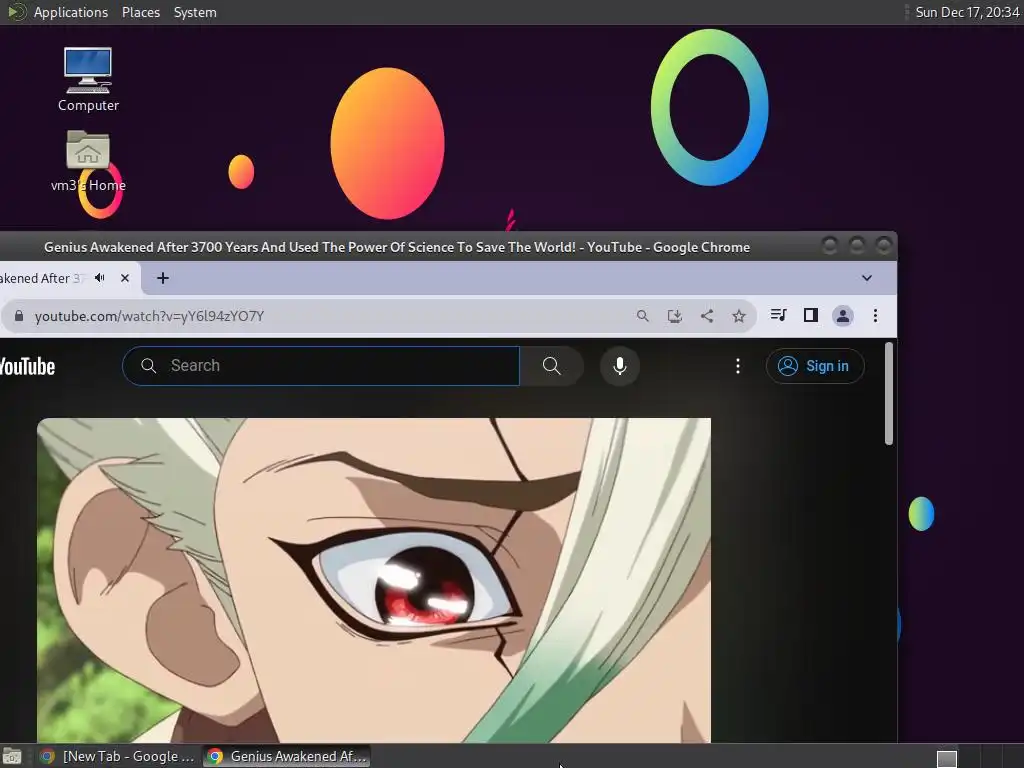The height and width of the screenshot is (768, 1024).
Task: Open vm3's Home folder icon
Action: 88,161
